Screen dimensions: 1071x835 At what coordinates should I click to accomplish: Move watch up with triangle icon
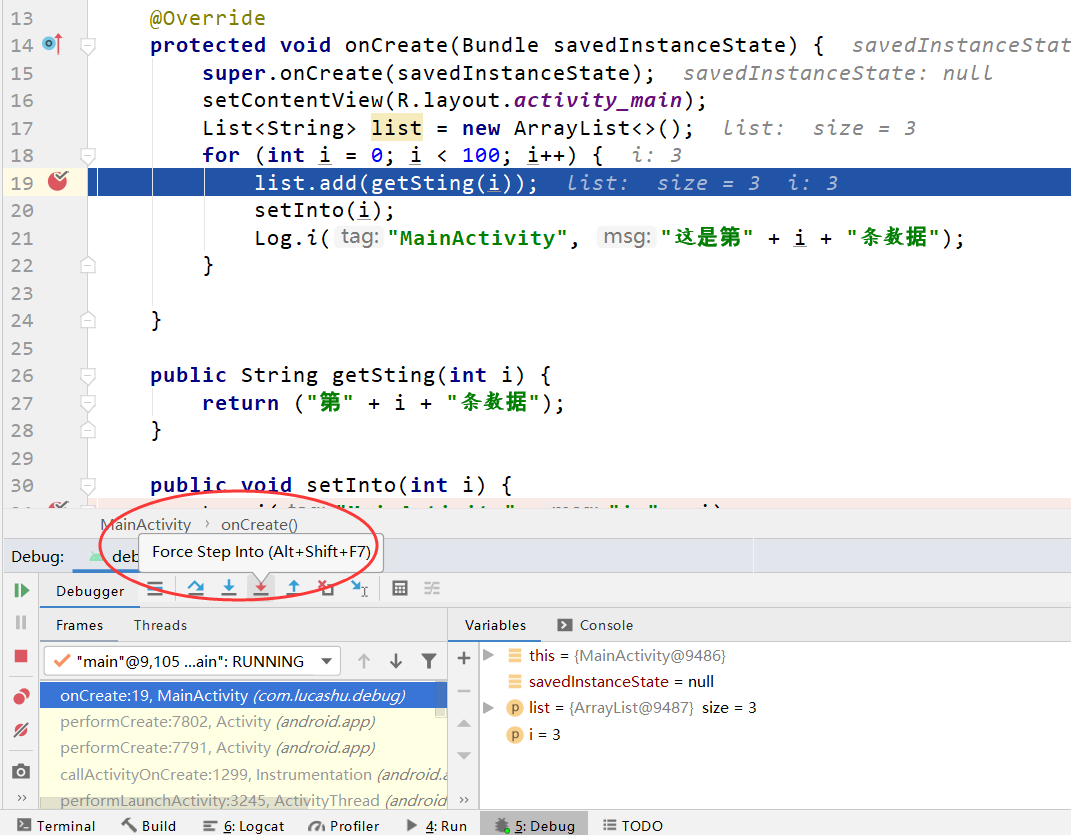[464, 723]
